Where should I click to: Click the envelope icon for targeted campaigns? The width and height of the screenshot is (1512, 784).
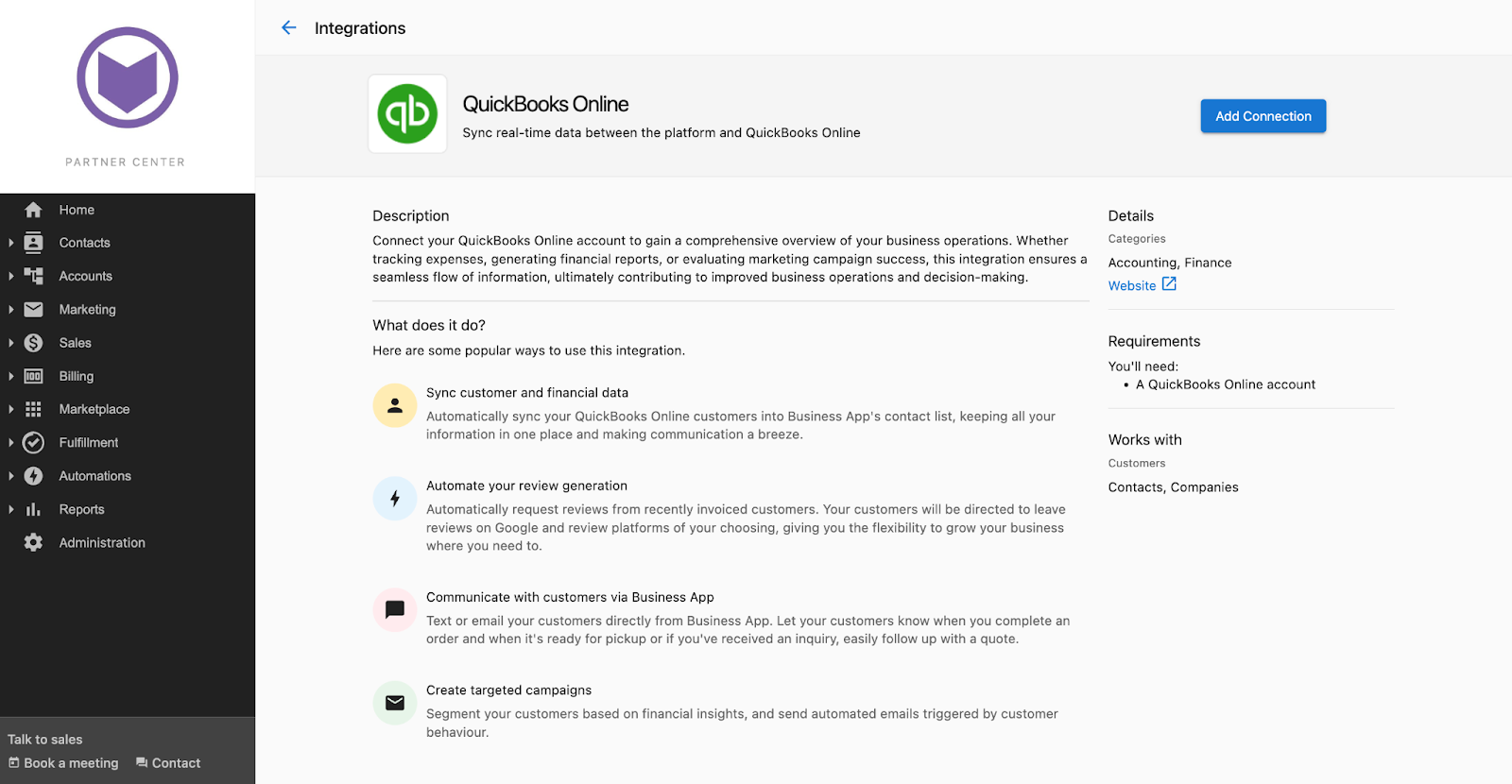395,703
